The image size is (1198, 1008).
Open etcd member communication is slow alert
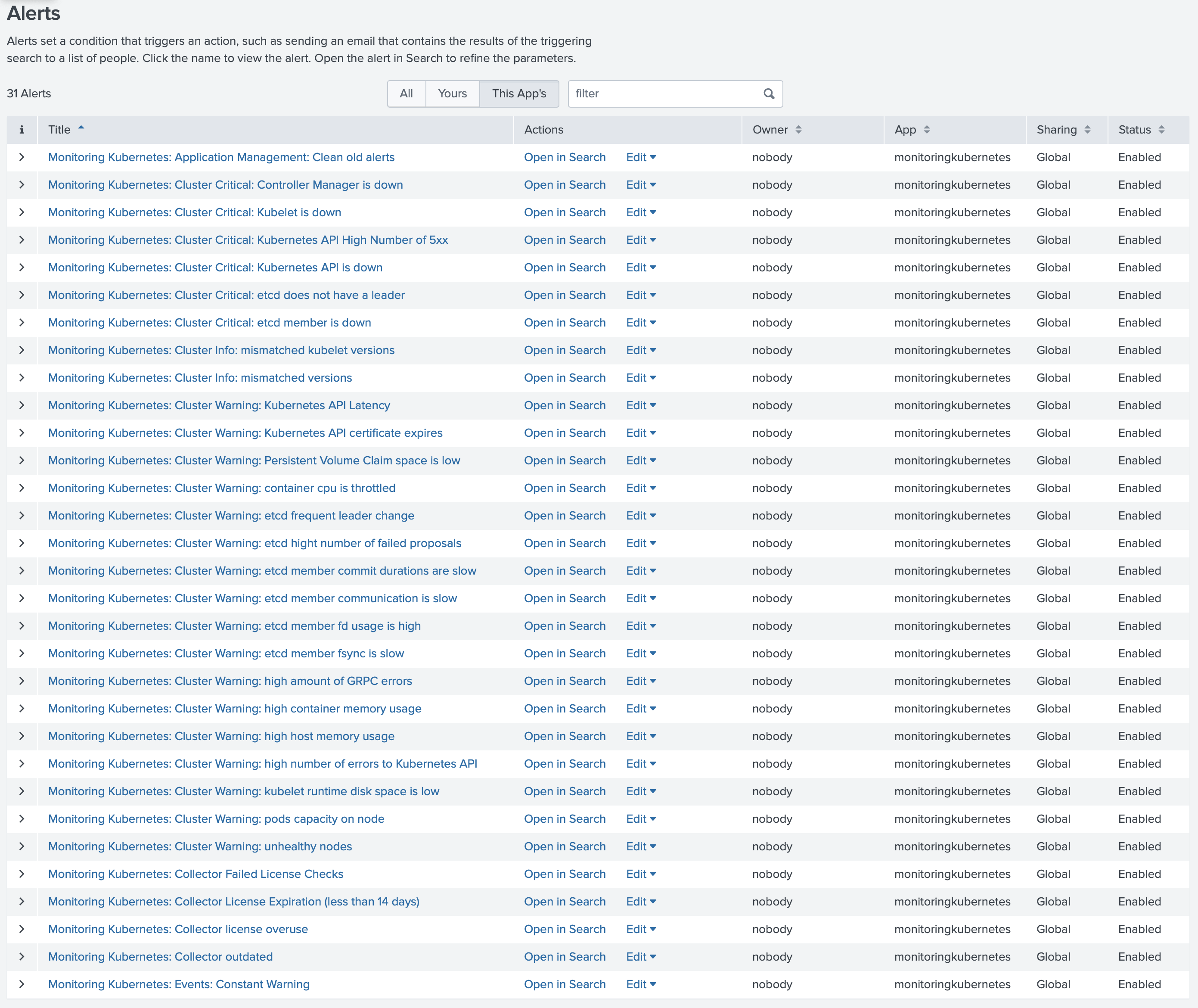(252, 598)
